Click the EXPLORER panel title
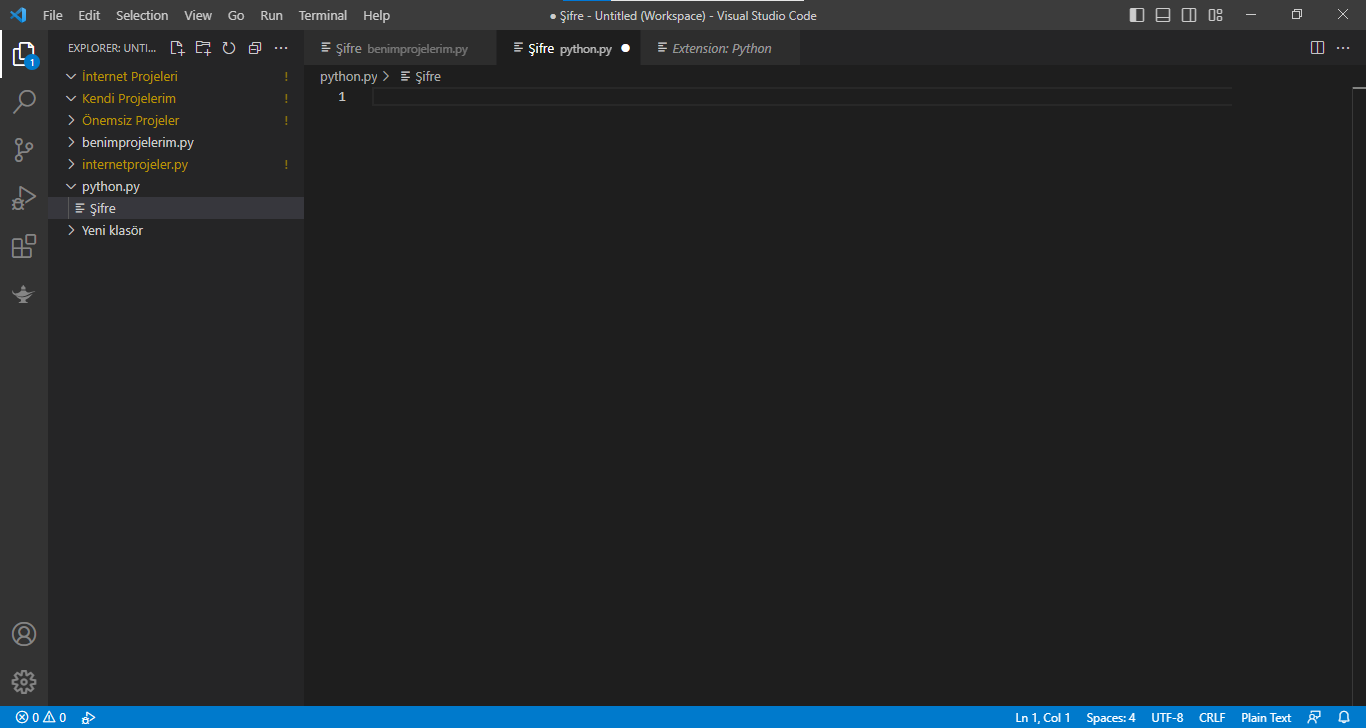The width and height of the screenshot is (1366, 728). point(112,48)
